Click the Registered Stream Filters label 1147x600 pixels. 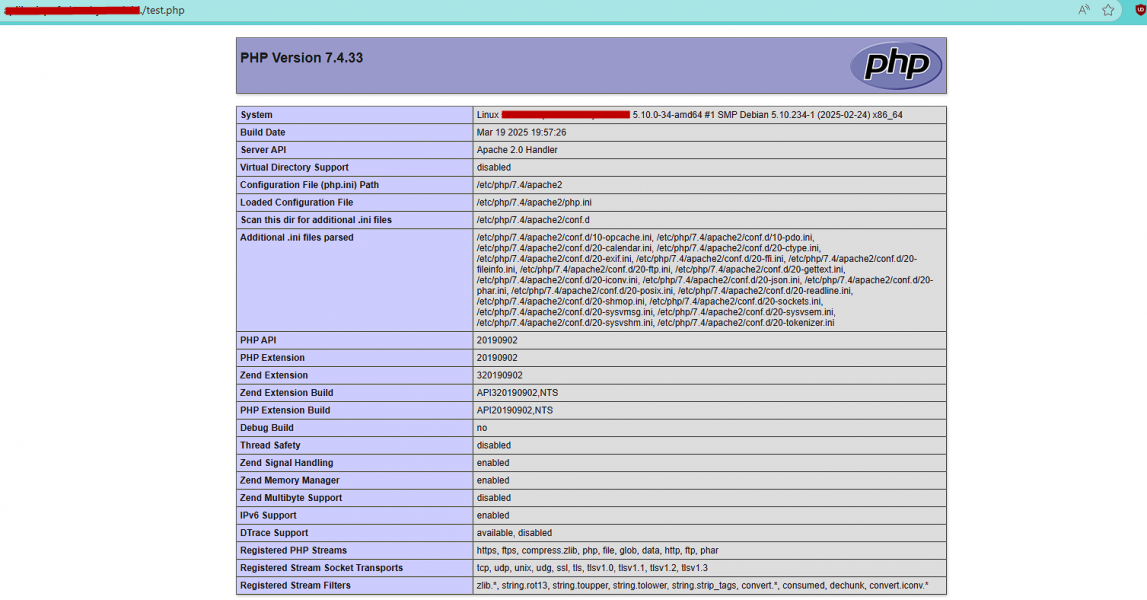click(x=295, y=586)
